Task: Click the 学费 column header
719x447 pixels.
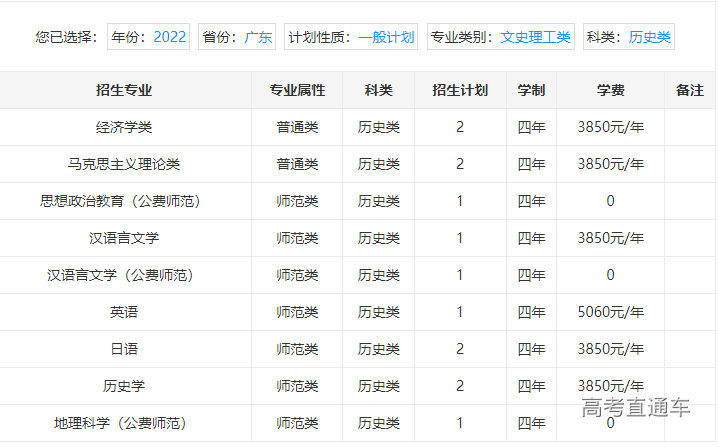Action: click(610, 90)
